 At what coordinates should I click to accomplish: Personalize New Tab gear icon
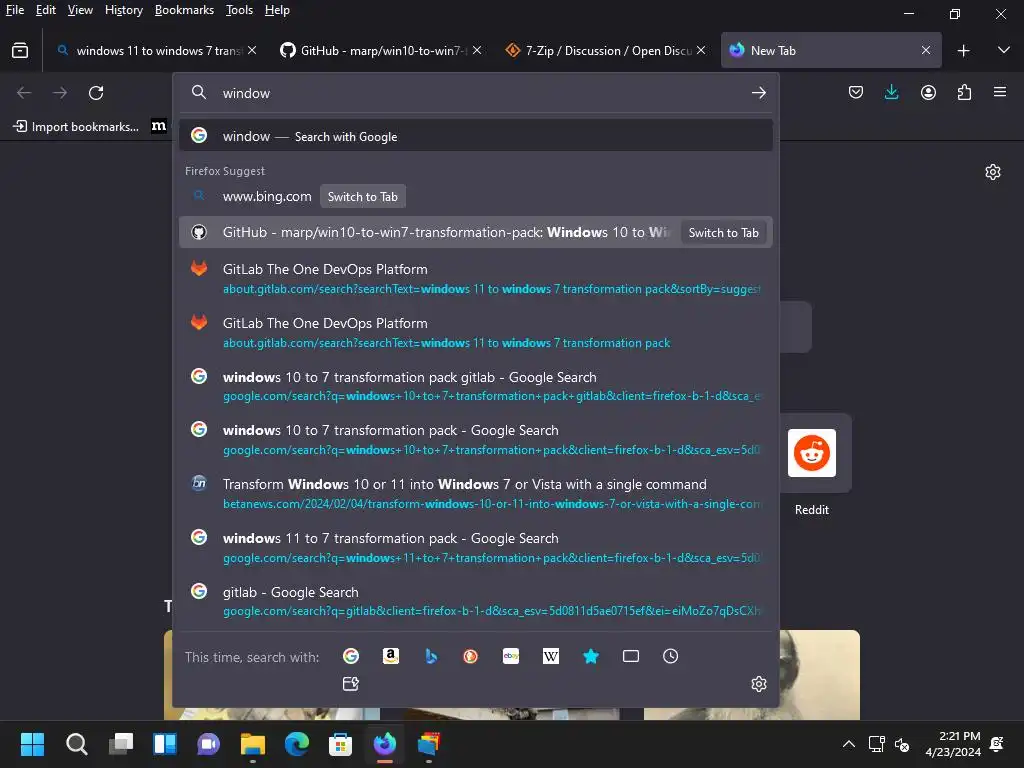pyautogui.click(x=993, y=172)
